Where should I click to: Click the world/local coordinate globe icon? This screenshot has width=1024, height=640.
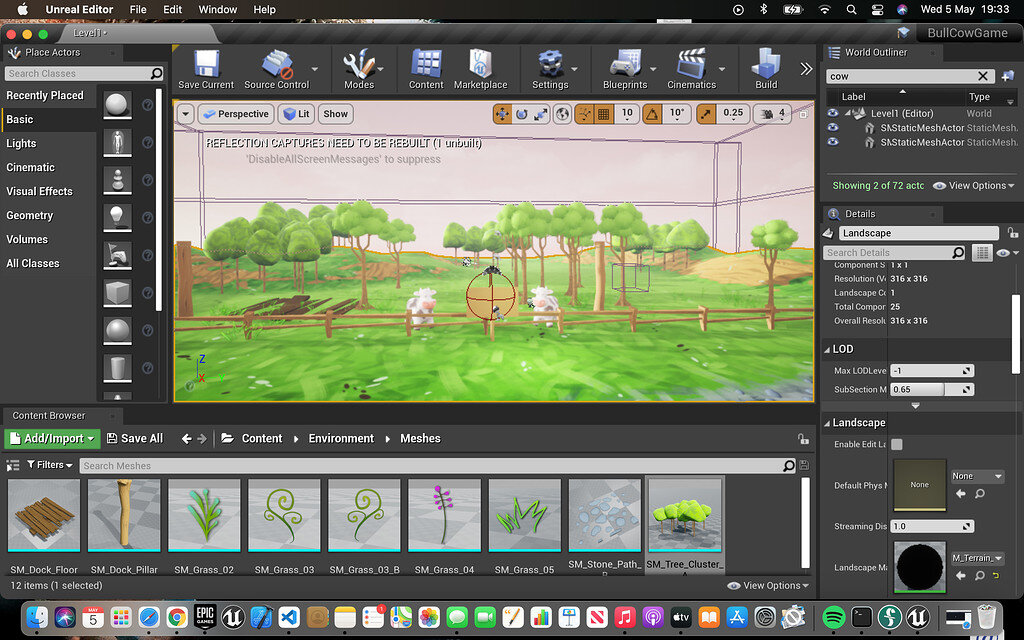563,113
